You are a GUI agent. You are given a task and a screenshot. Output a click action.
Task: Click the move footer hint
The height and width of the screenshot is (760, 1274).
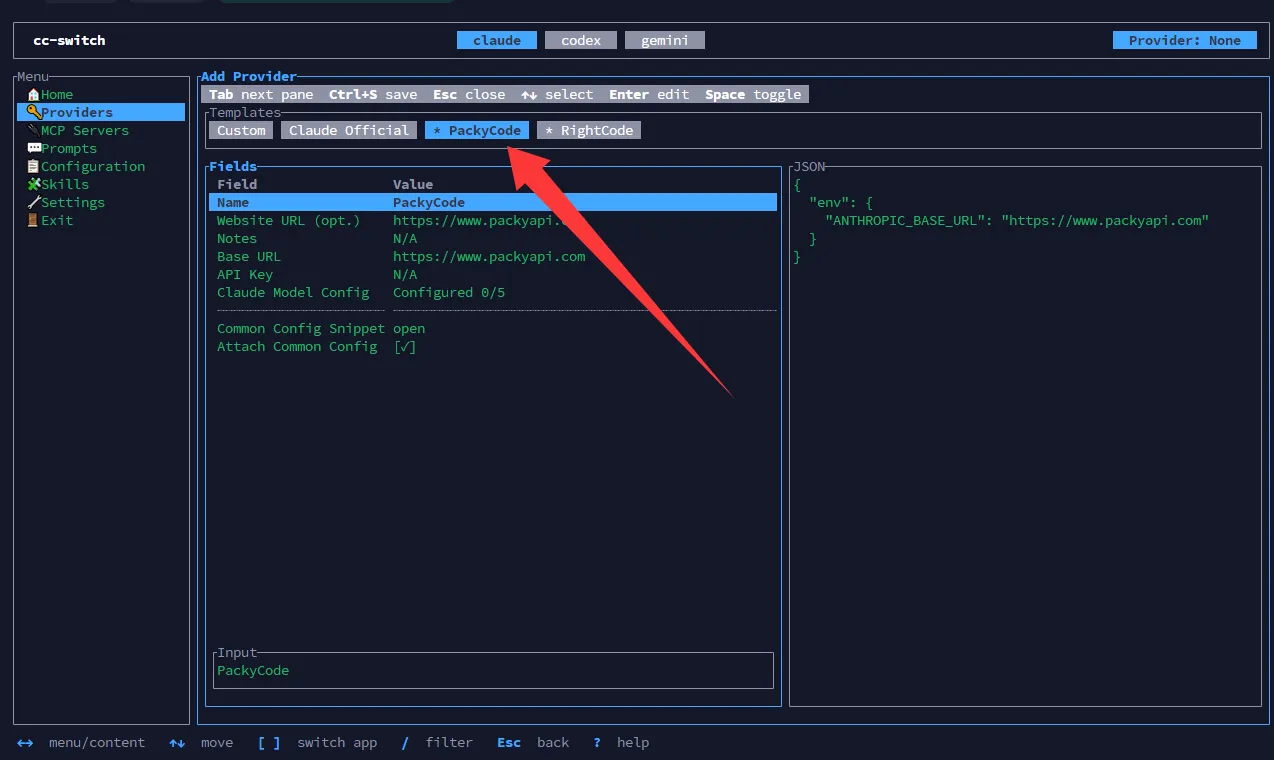[x=201, y=743]
